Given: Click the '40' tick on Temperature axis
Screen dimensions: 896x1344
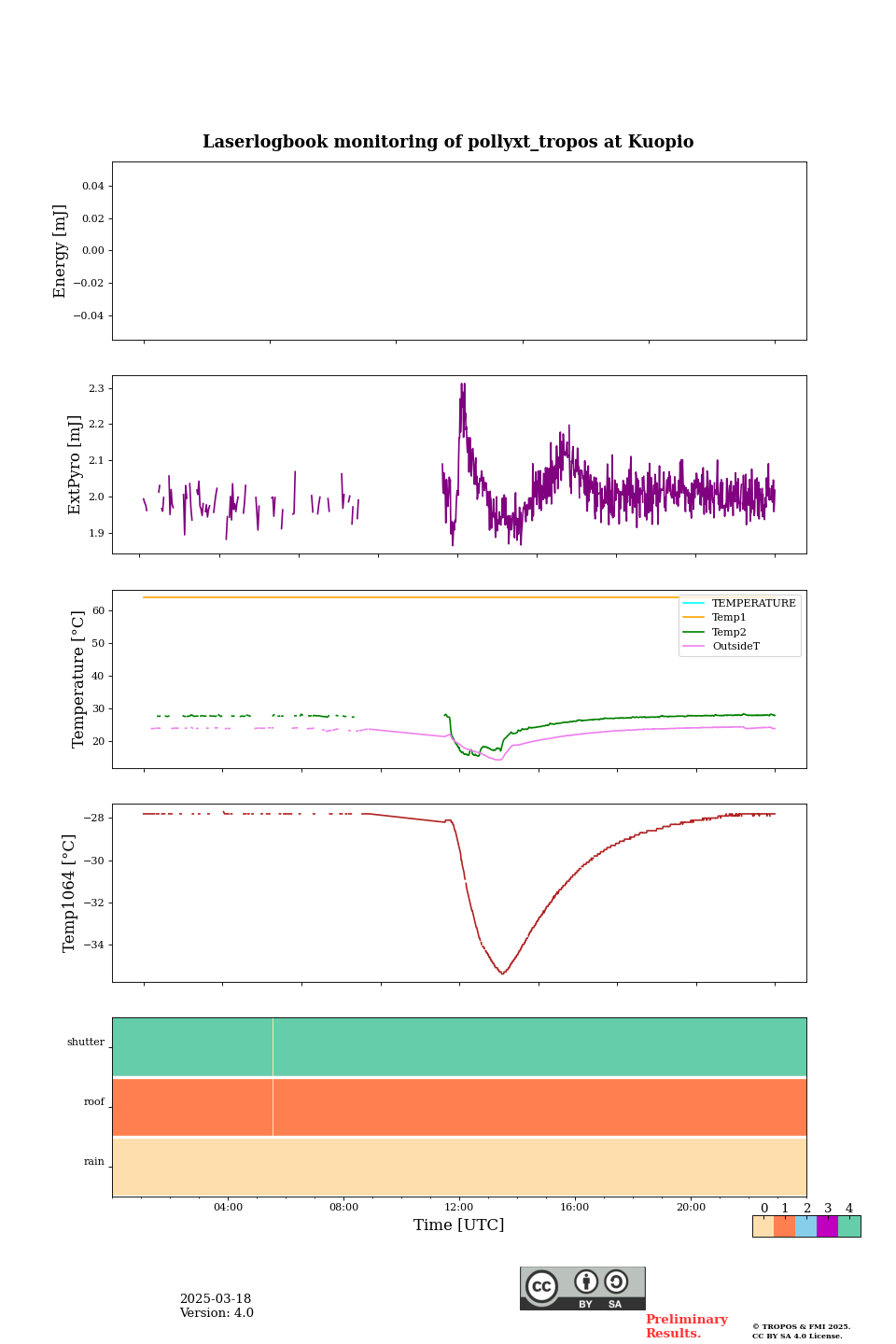Looking at the screenshot, I should (99, 677).
